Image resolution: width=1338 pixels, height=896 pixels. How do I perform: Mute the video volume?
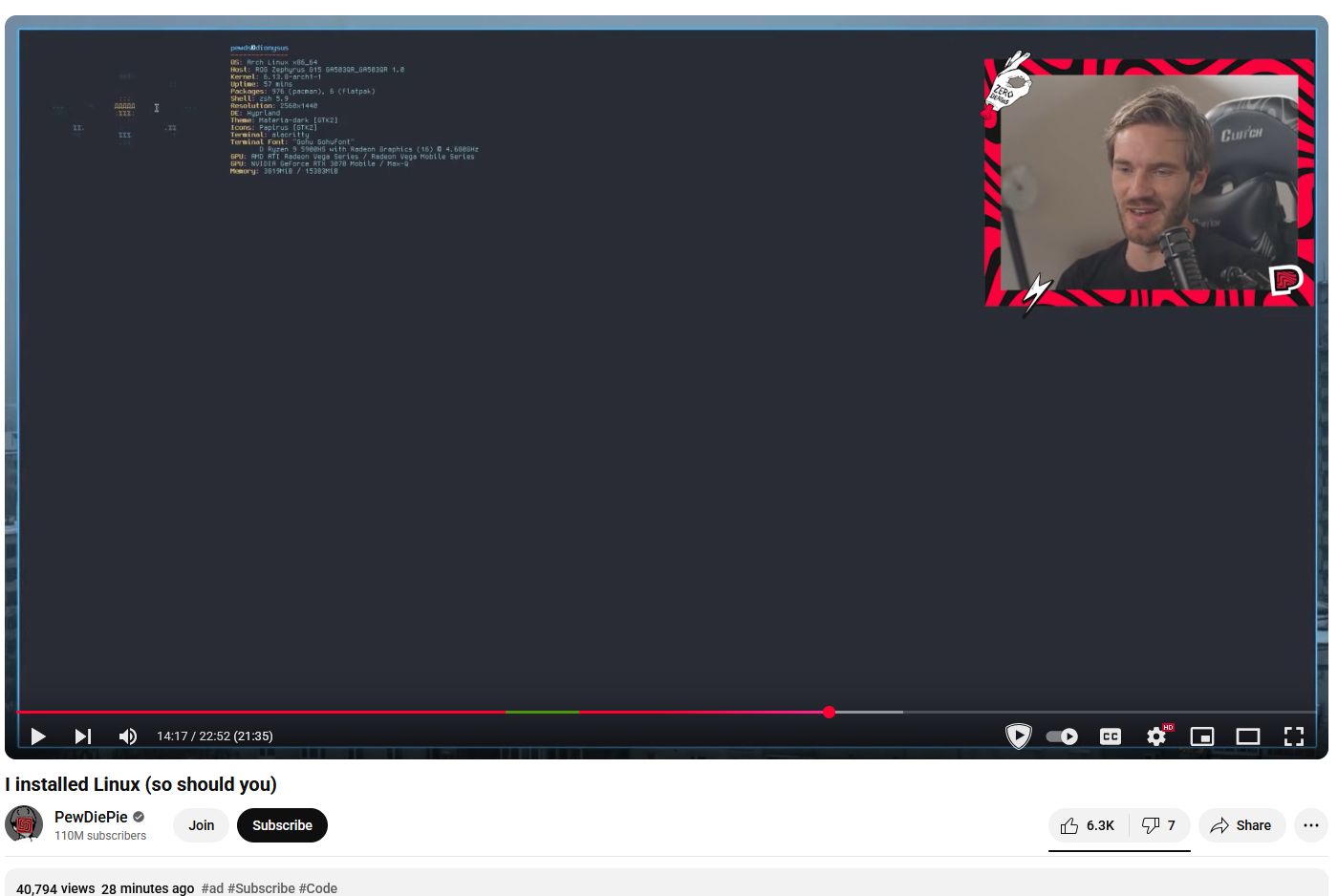pos(127,736)
